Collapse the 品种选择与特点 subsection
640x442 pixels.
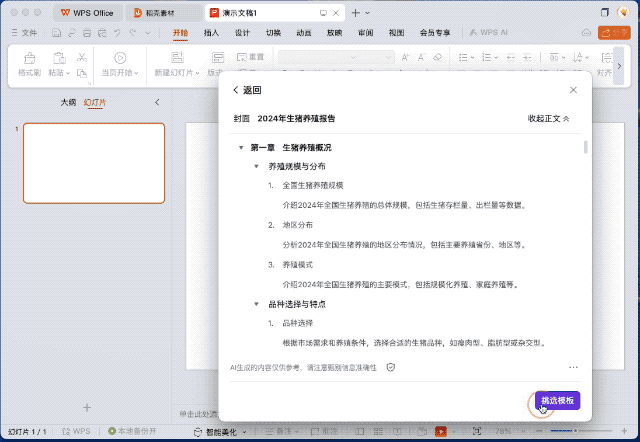click(x=256, y=304)
